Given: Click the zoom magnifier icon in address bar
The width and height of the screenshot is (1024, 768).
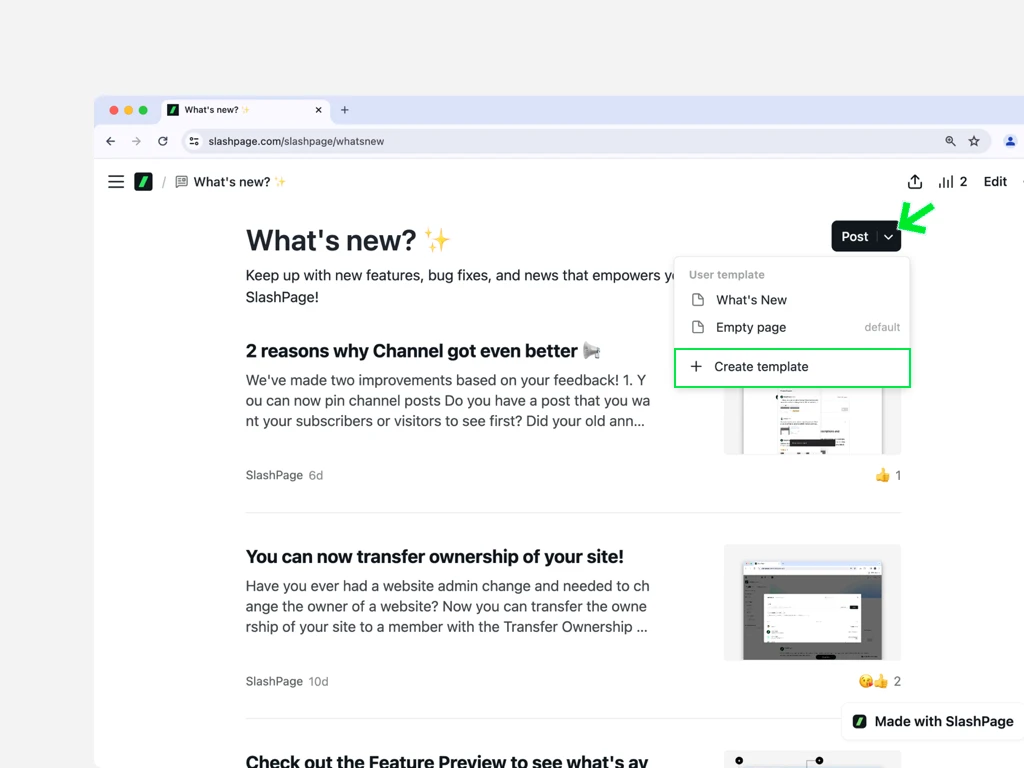Looking at the screenshot, I should pos(950,141).
